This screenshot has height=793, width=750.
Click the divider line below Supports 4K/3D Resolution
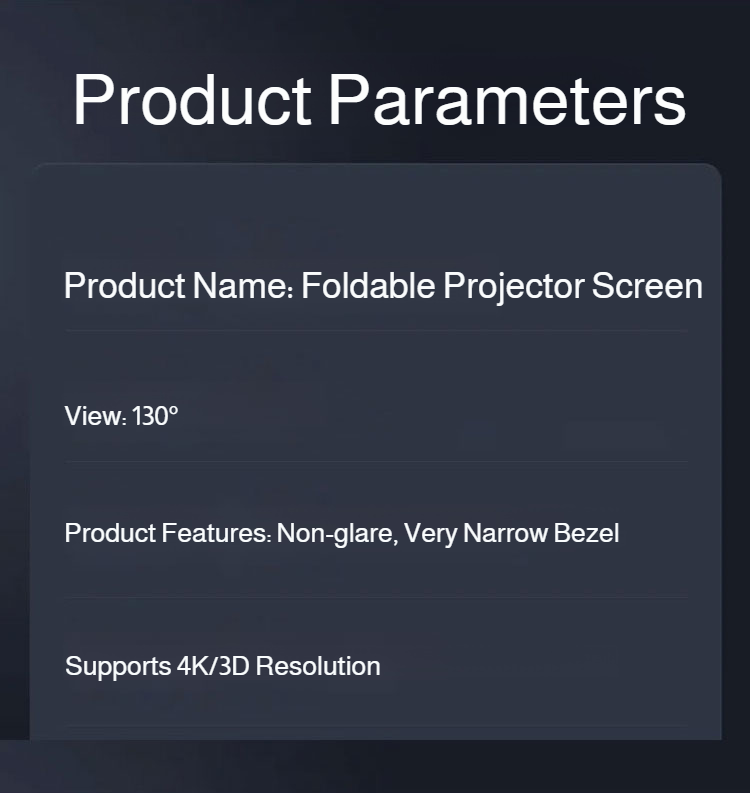pos(376,726)
